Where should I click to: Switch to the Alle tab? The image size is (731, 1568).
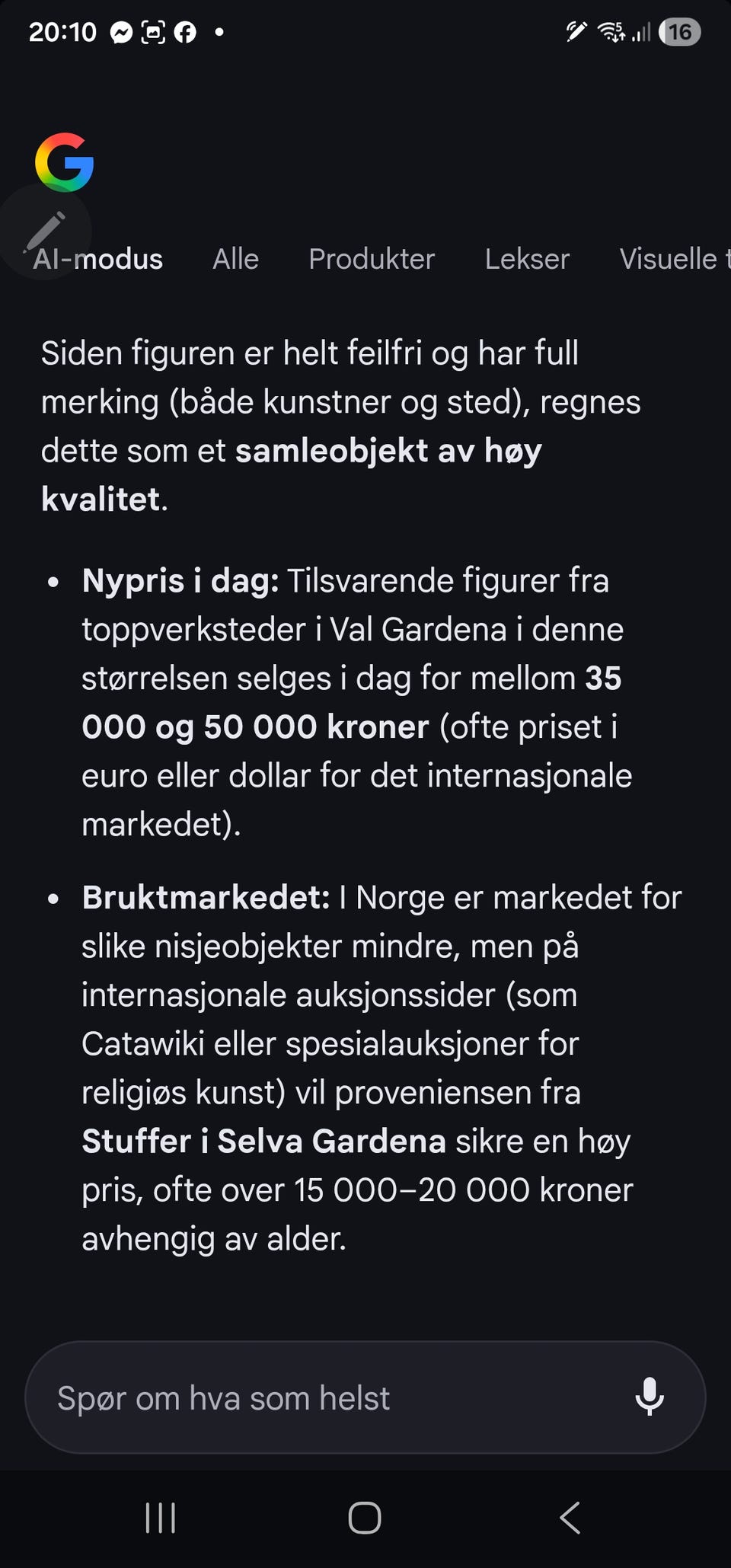tap(235, 259)
